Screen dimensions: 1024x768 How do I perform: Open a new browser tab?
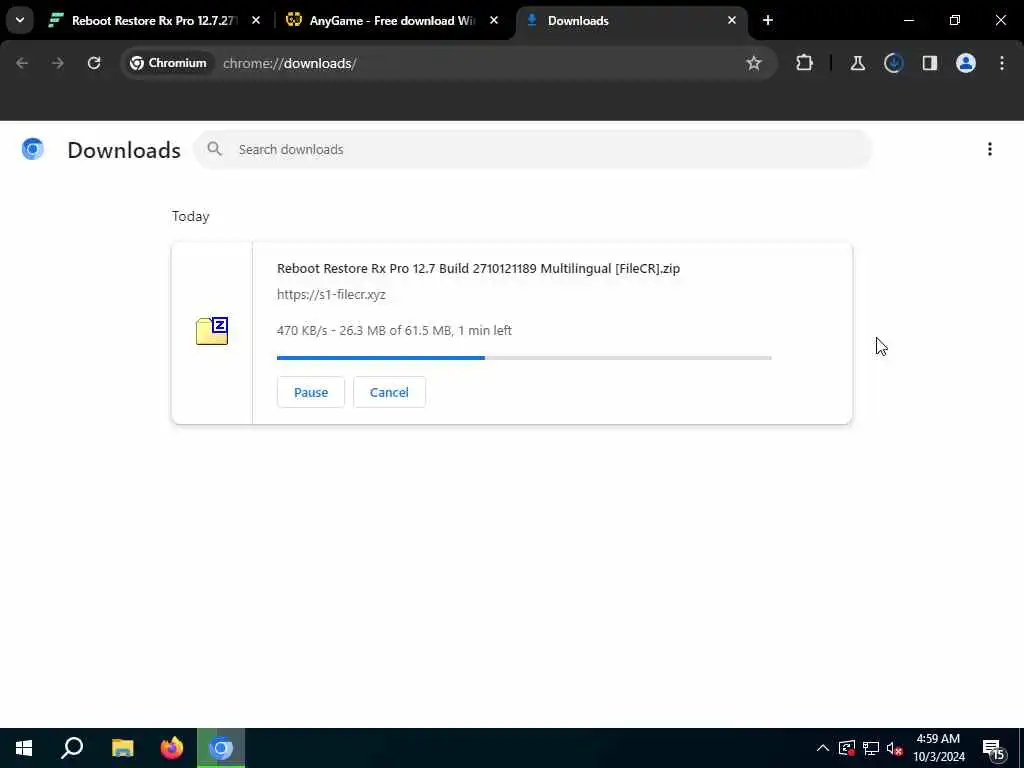[767, 20]
